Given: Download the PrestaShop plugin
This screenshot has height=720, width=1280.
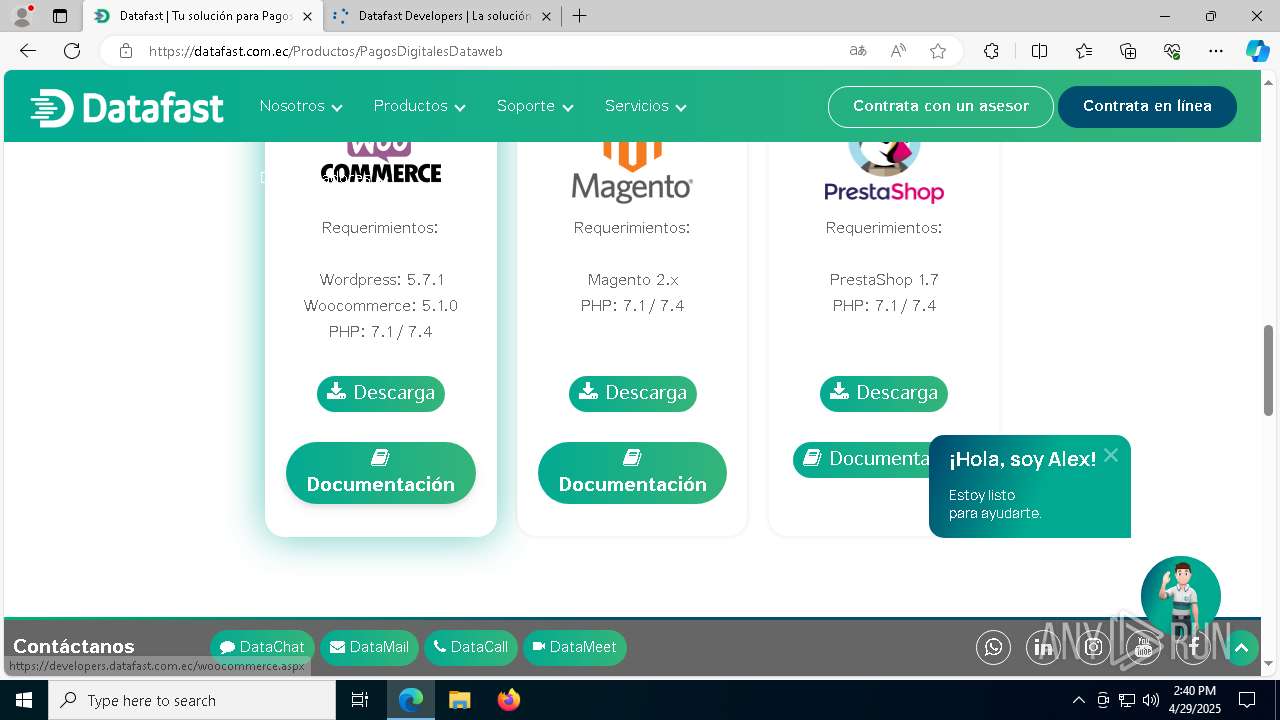Looking at the screenshot, I should tap(884, 393).
